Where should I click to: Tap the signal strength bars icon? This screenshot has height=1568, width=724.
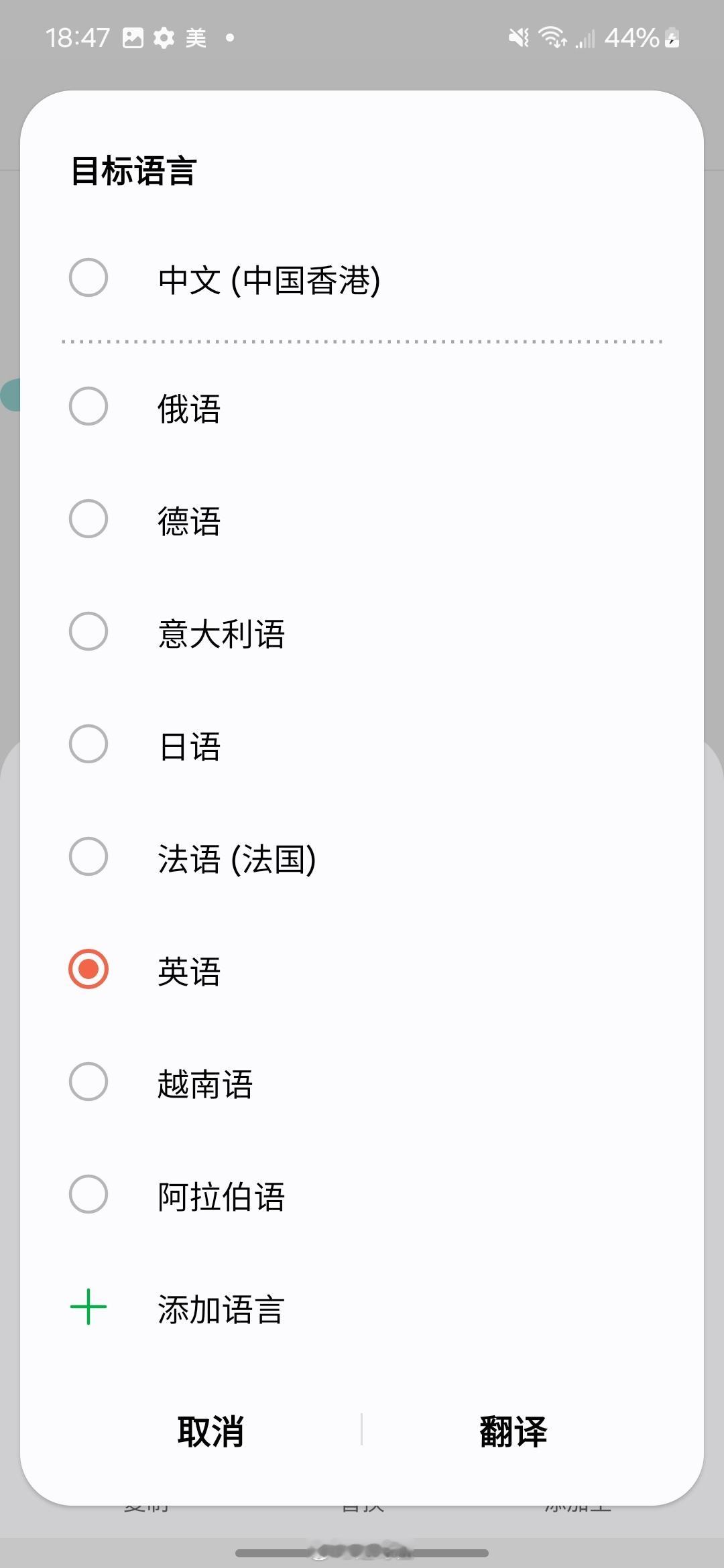[585, 39]
